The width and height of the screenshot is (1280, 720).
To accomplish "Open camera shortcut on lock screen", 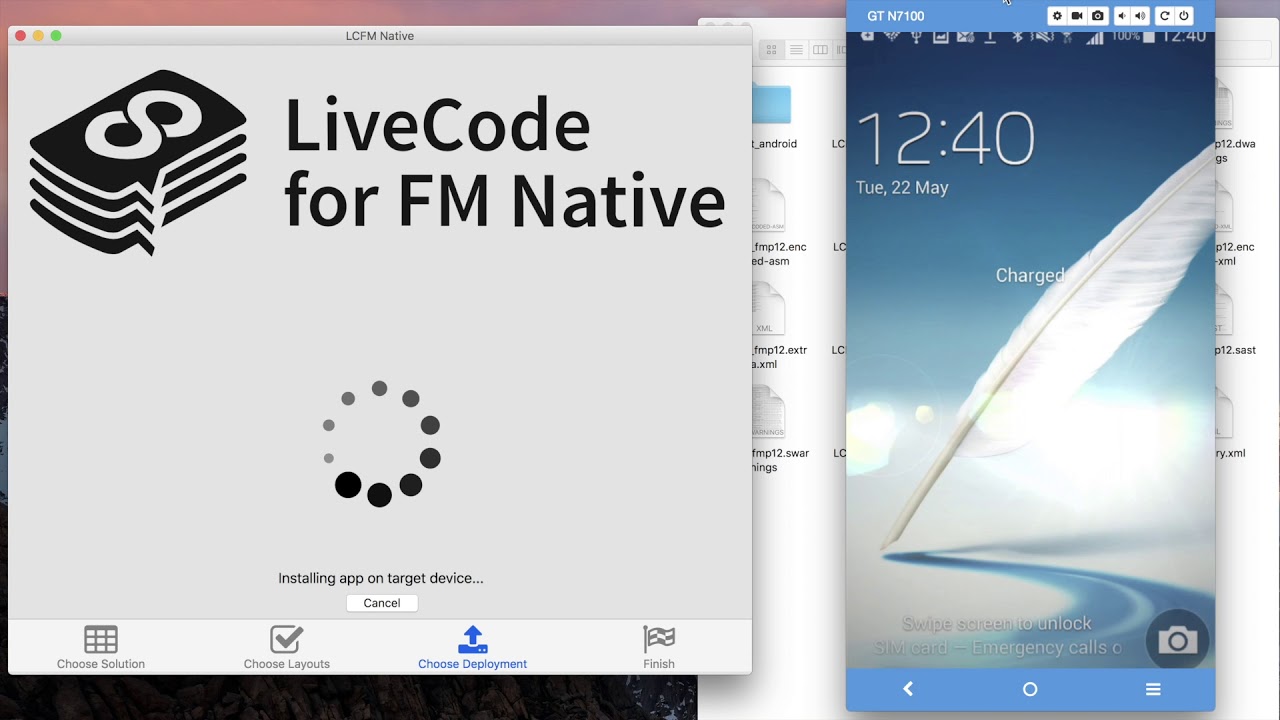I will [1177, 640].
